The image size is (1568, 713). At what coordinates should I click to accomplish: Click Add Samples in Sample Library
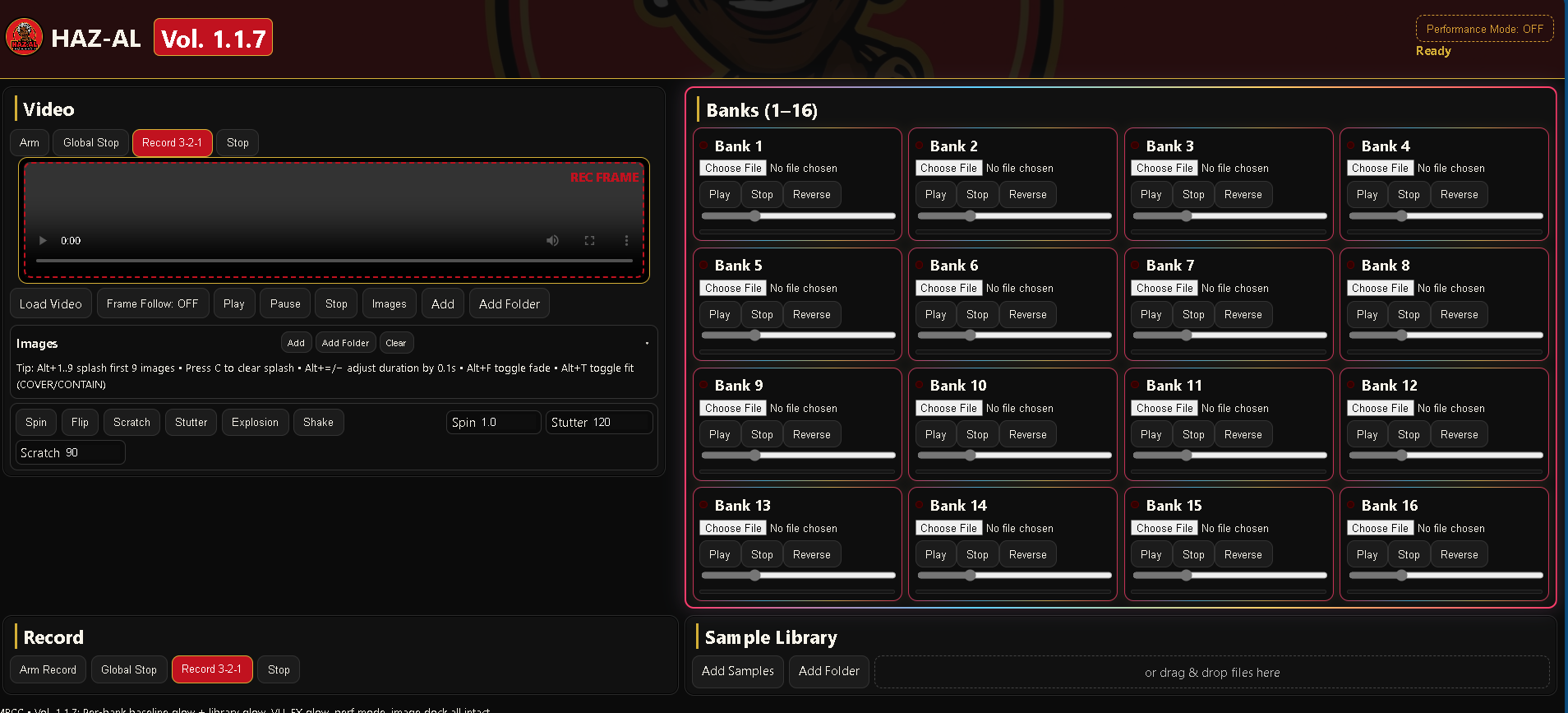tap(737, 671)
